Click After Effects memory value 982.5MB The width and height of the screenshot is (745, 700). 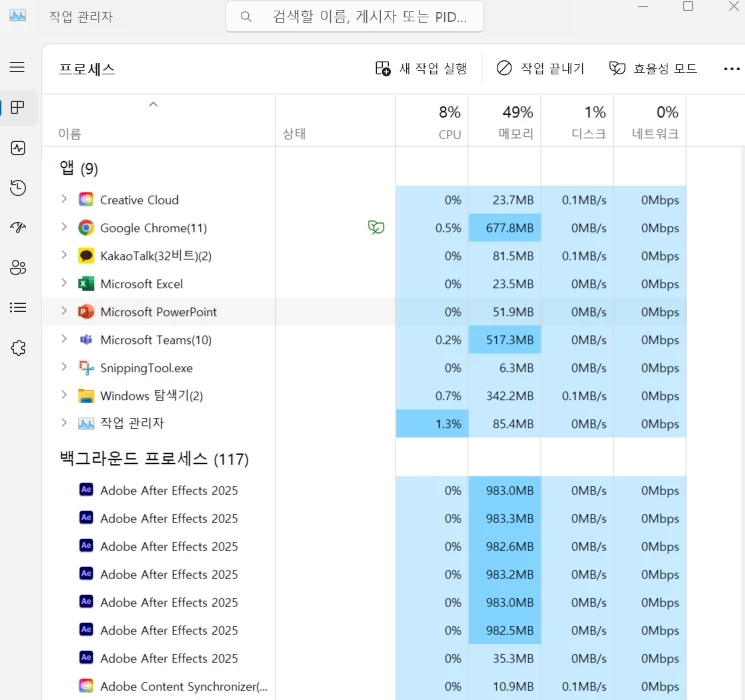(509, 631)
